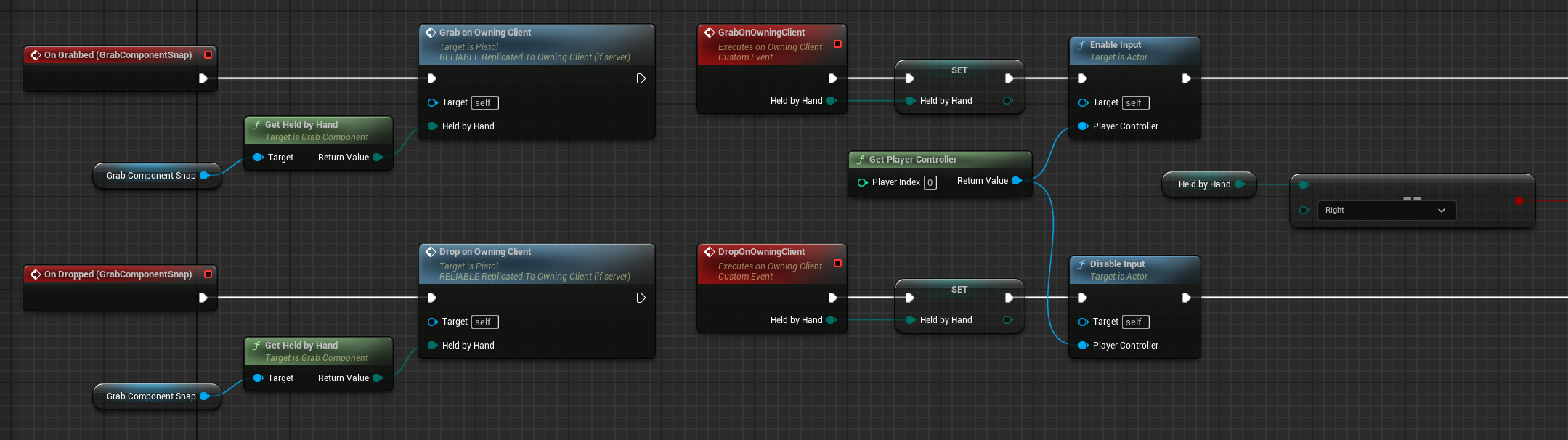Click Drop on Owning Client exec output pin
1568x440 pixels.
[641, 298]
